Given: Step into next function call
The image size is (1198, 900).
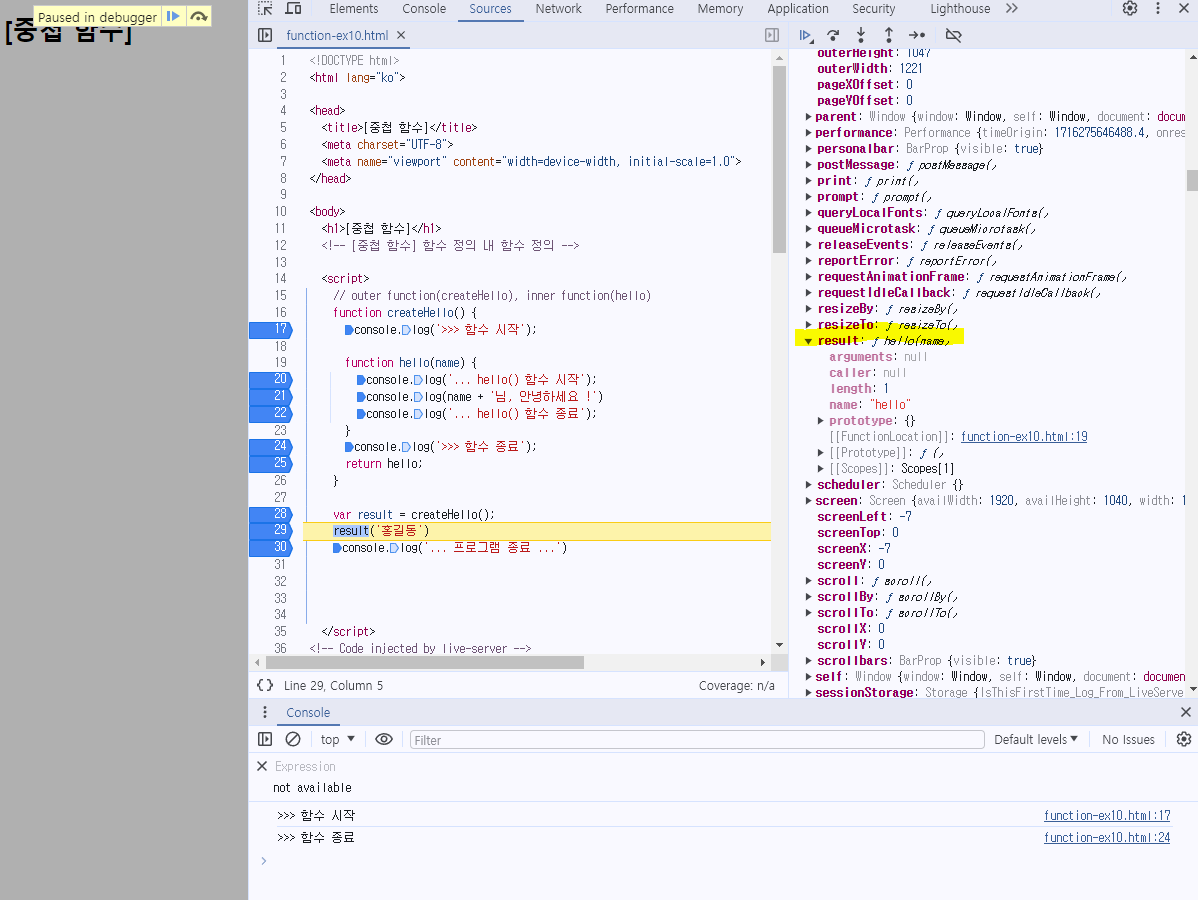Looking at the screenshot, I should tap(861, 35).
